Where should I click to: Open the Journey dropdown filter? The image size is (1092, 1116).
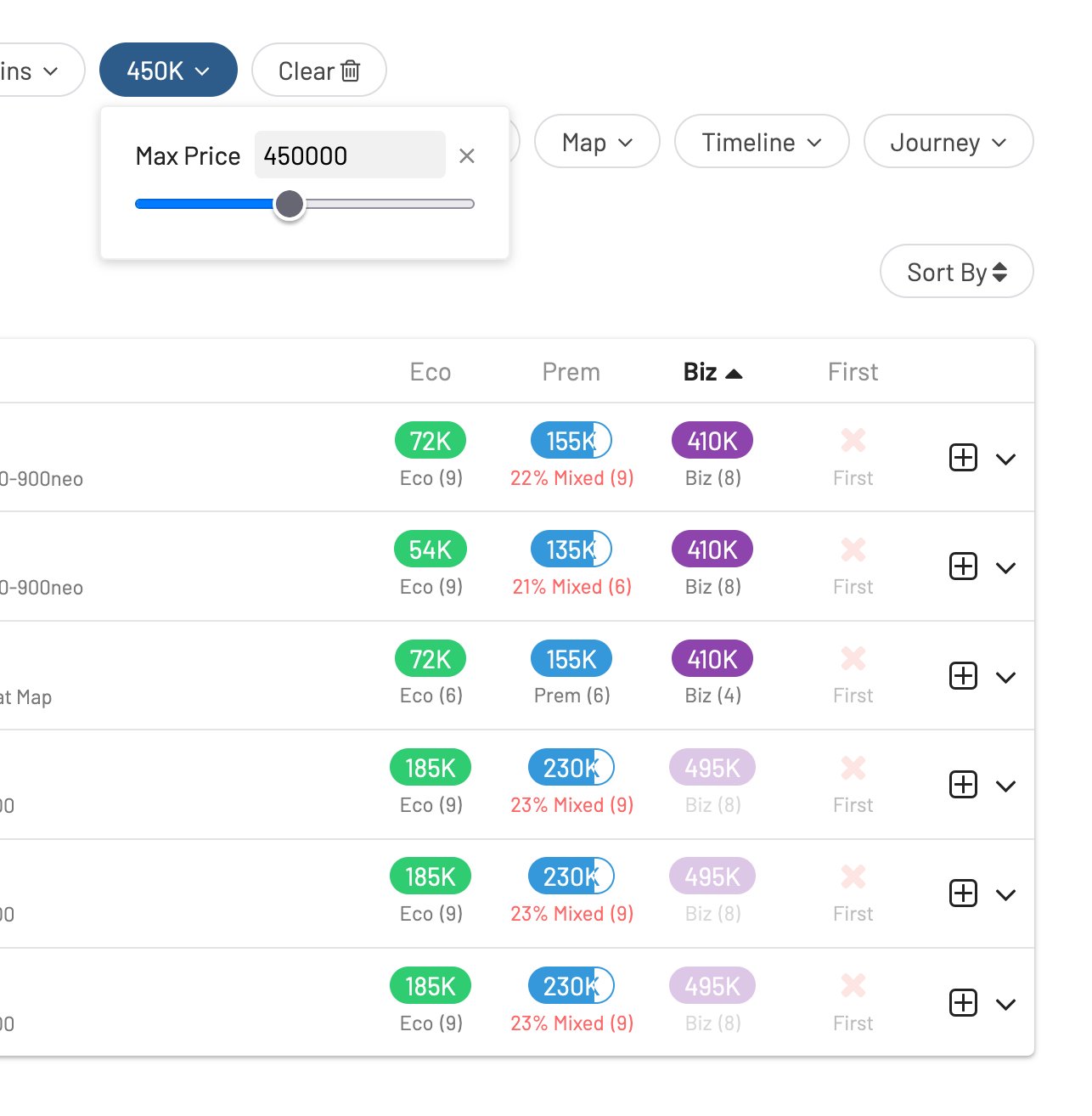948,142
